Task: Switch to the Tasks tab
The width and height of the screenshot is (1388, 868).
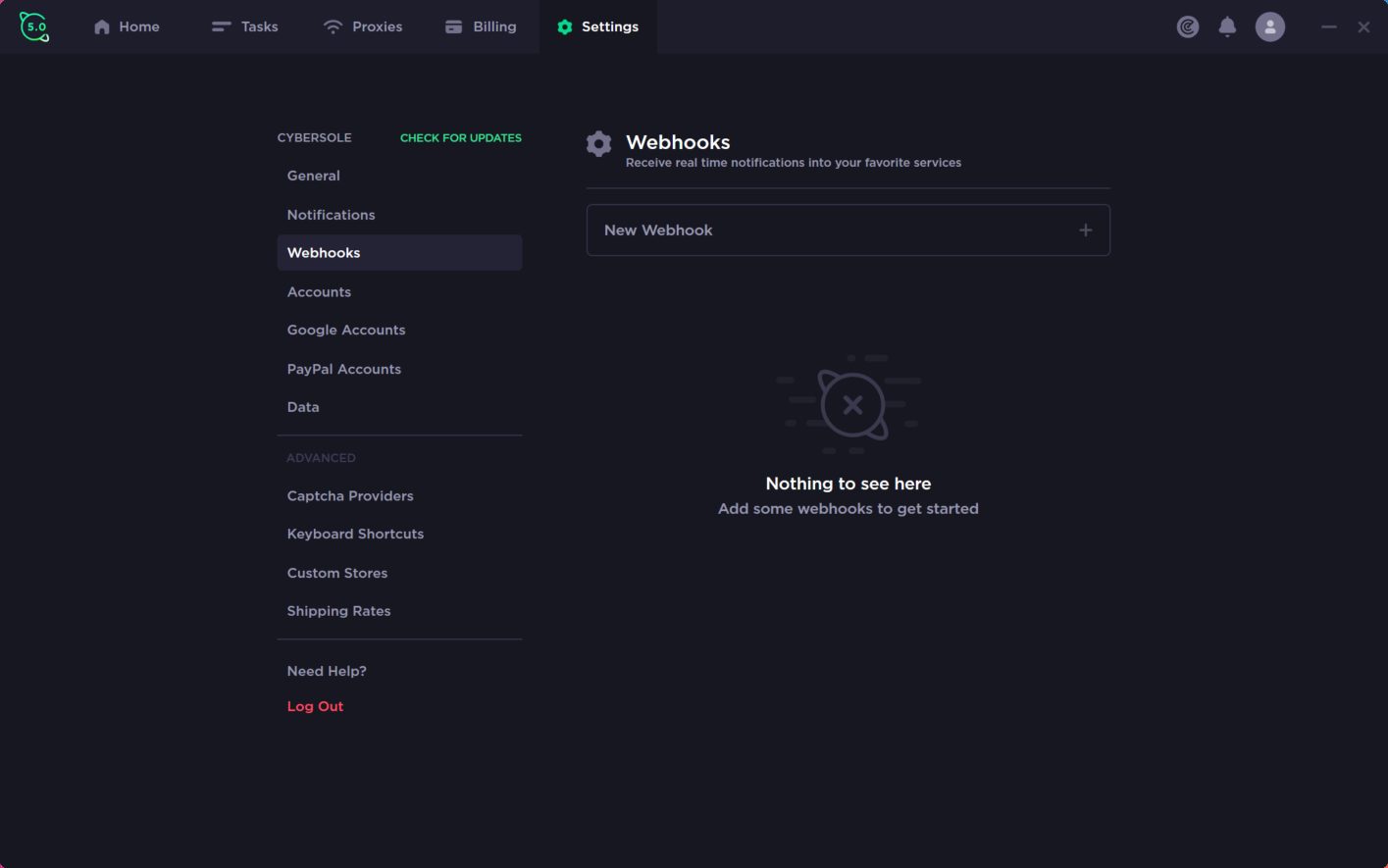Action: click(x=245, y=26)
